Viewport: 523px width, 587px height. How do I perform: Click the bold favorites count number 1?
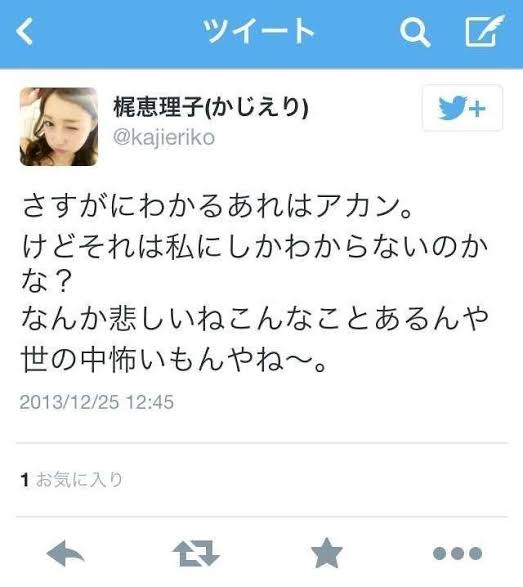[x=25, y=480]
